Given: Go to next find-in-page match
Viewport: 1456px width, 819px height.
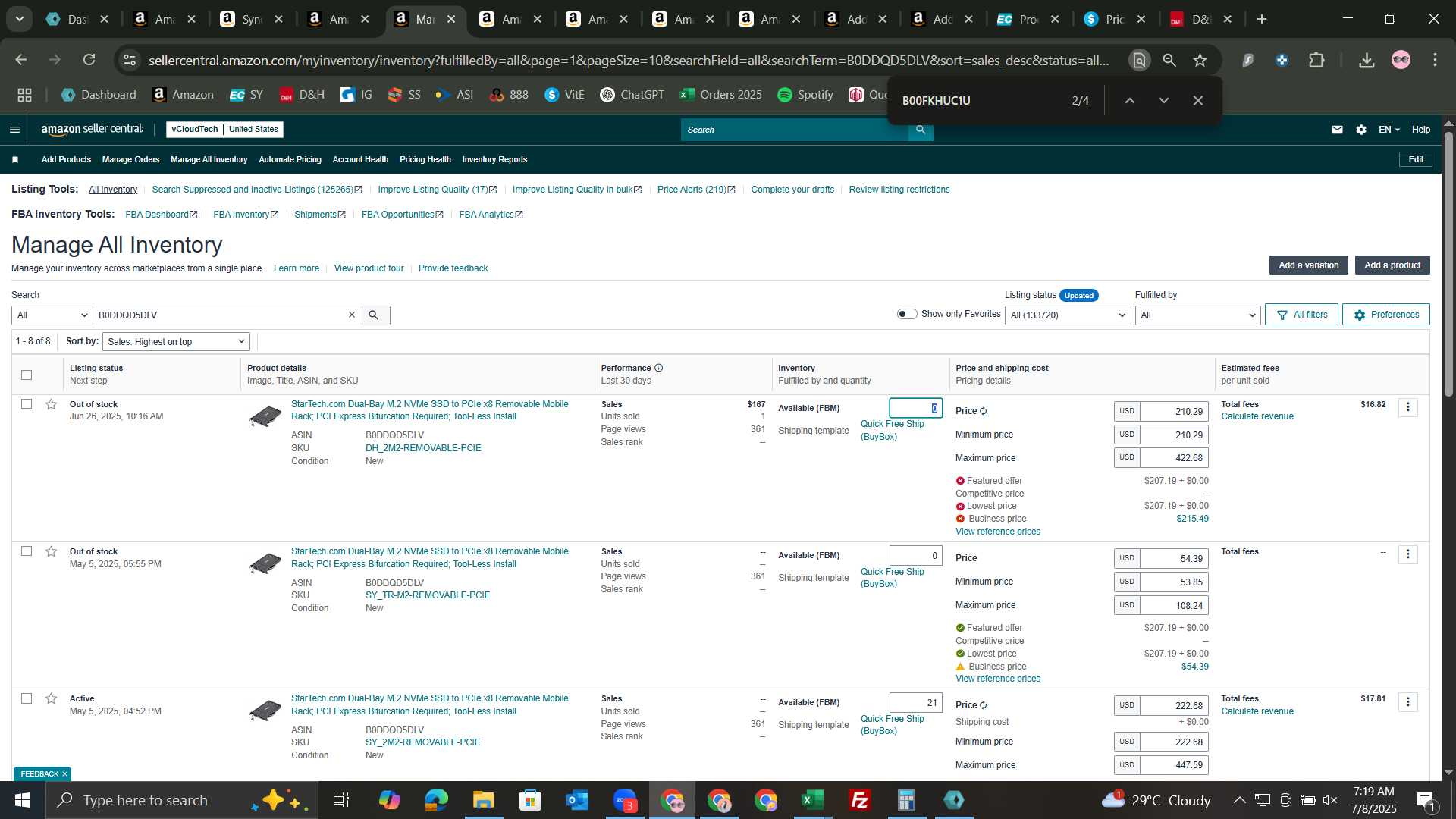Looking at the screenshot, I should tap(1164, 100).
